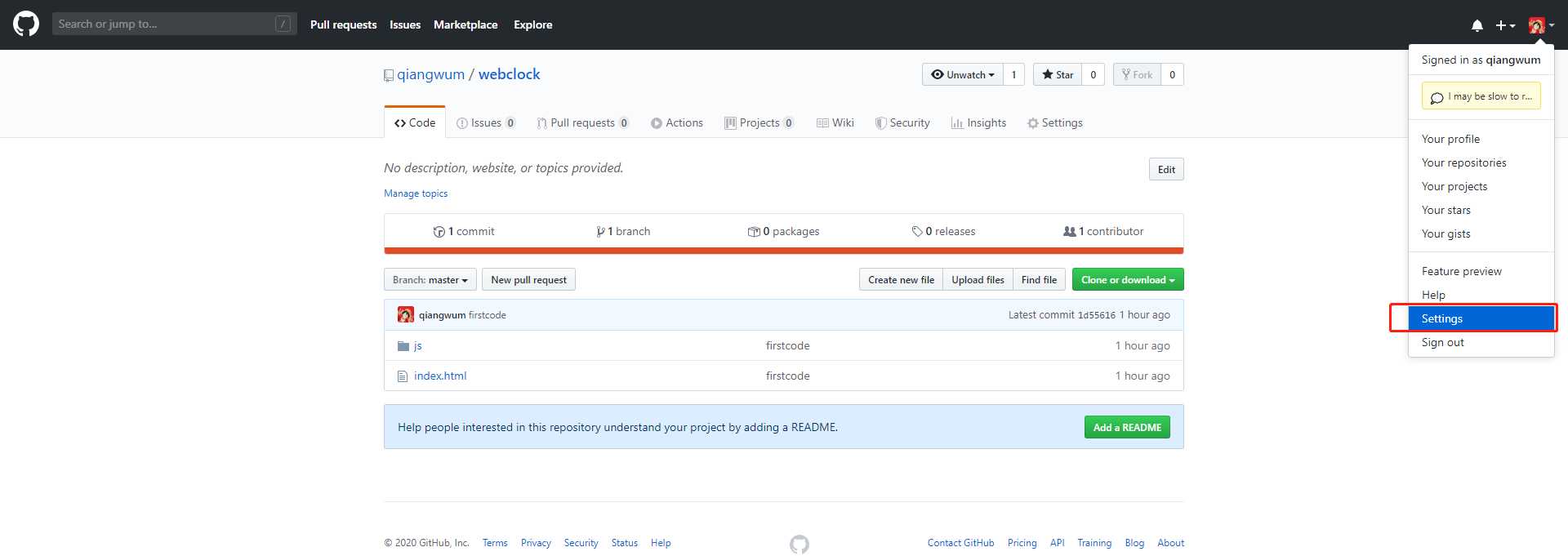The image size is (1568, 556).
Task: Click the Create new file button
Action: (901, 279)
